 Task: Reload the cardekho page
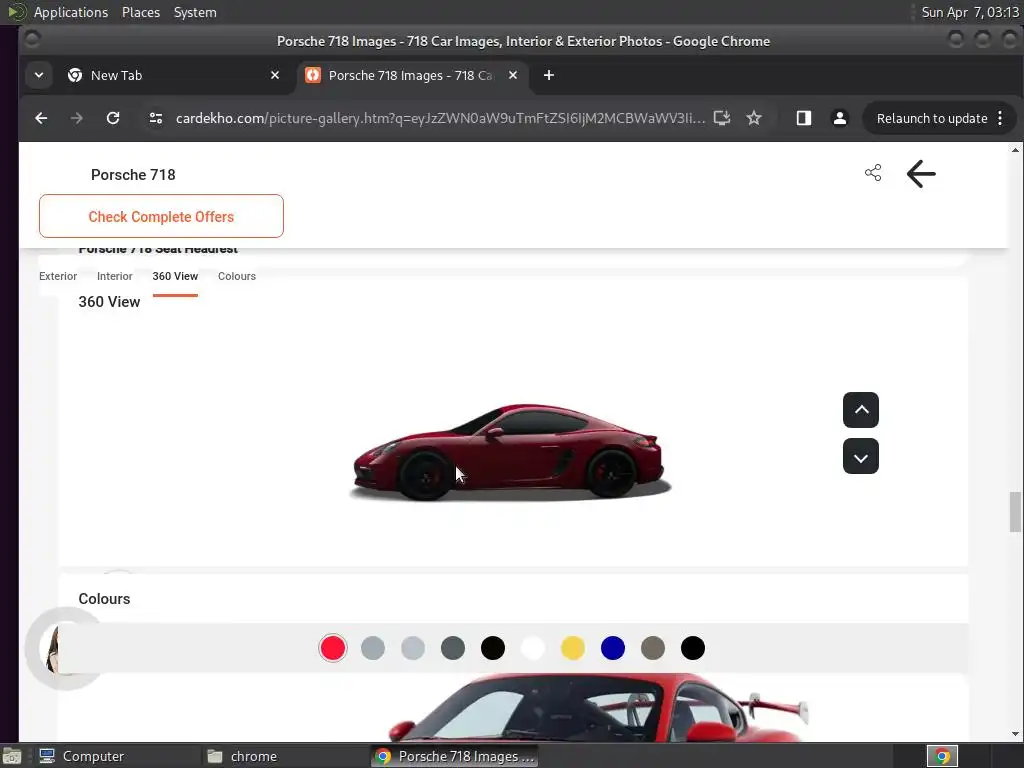[x=113, y=118]
